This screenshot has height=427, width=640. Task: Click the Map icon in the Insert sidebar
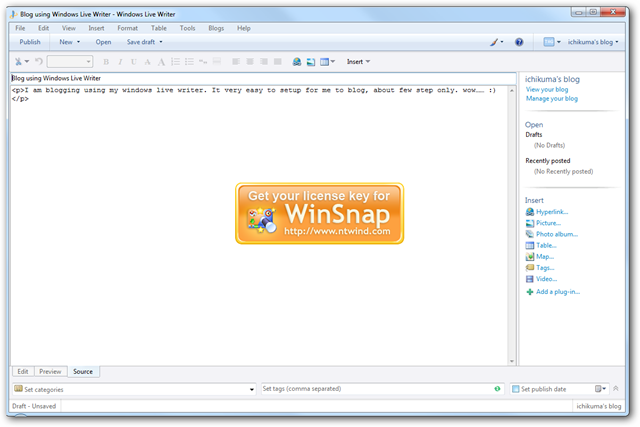point(530,256)
